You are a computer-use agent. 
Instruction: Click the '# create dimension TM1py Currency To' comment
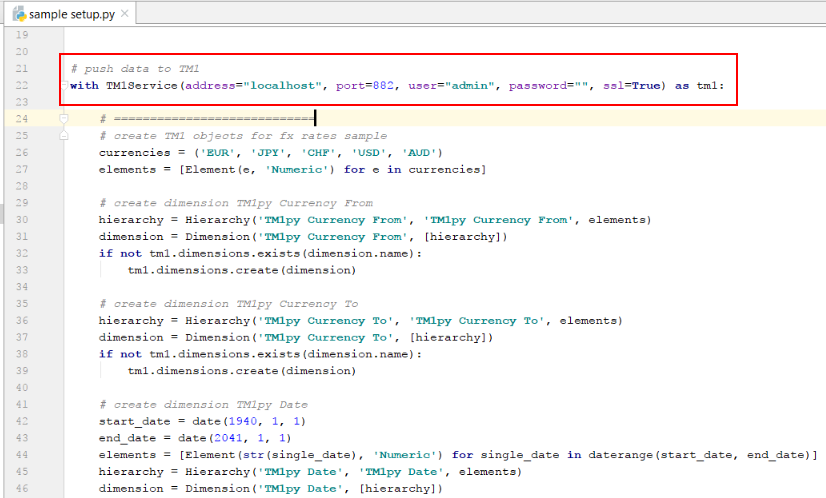click(x=228, y=303)
